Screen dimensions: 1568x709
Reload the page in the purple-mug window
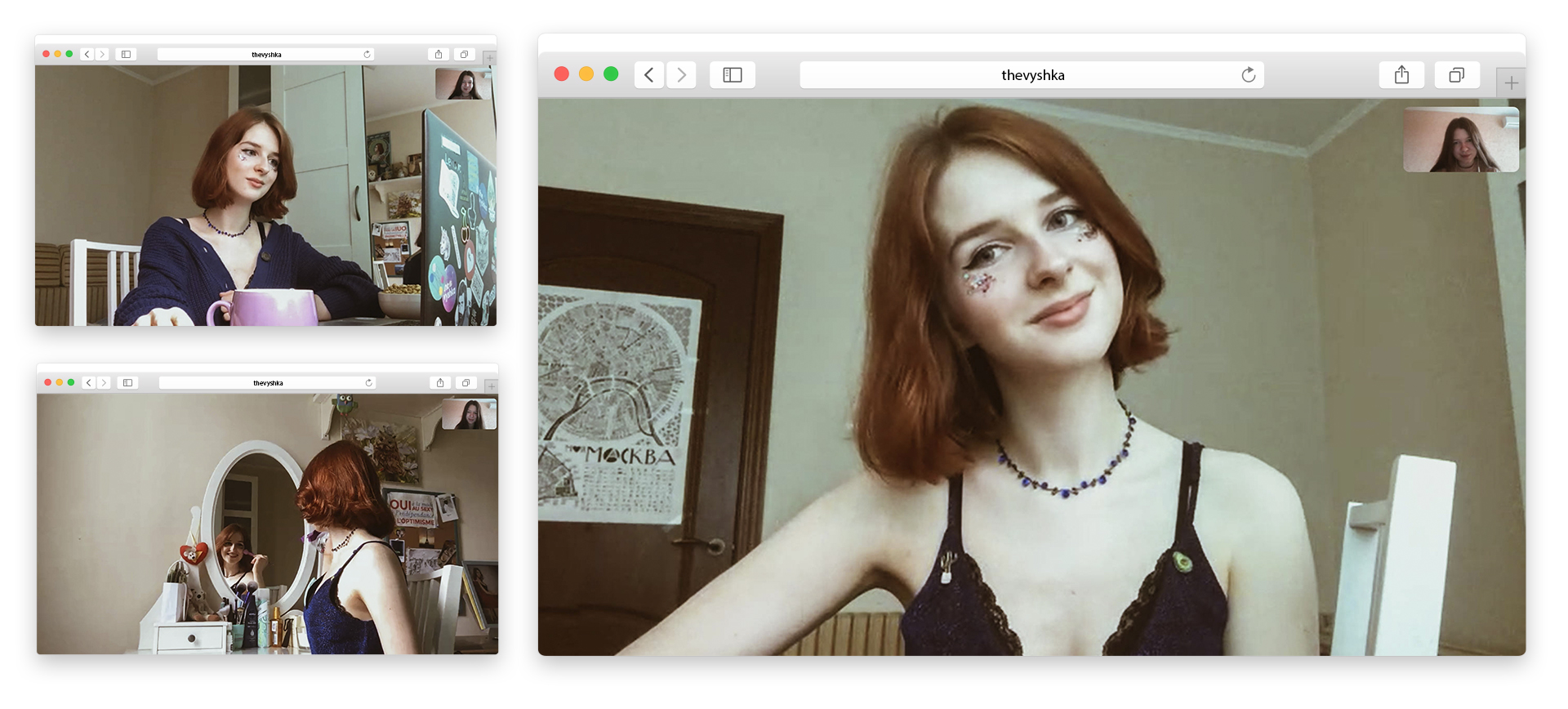(367, 55)
